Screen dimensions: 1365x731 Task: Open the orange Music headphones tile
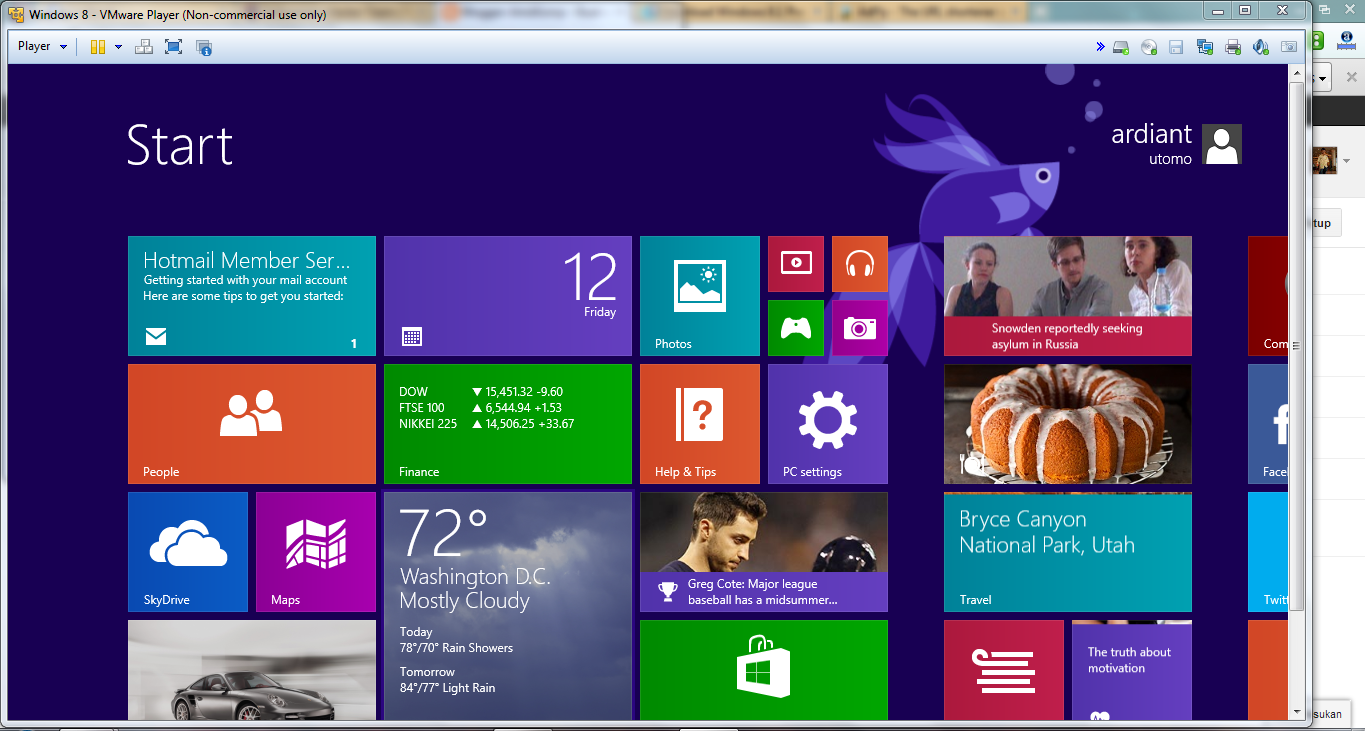860,264
